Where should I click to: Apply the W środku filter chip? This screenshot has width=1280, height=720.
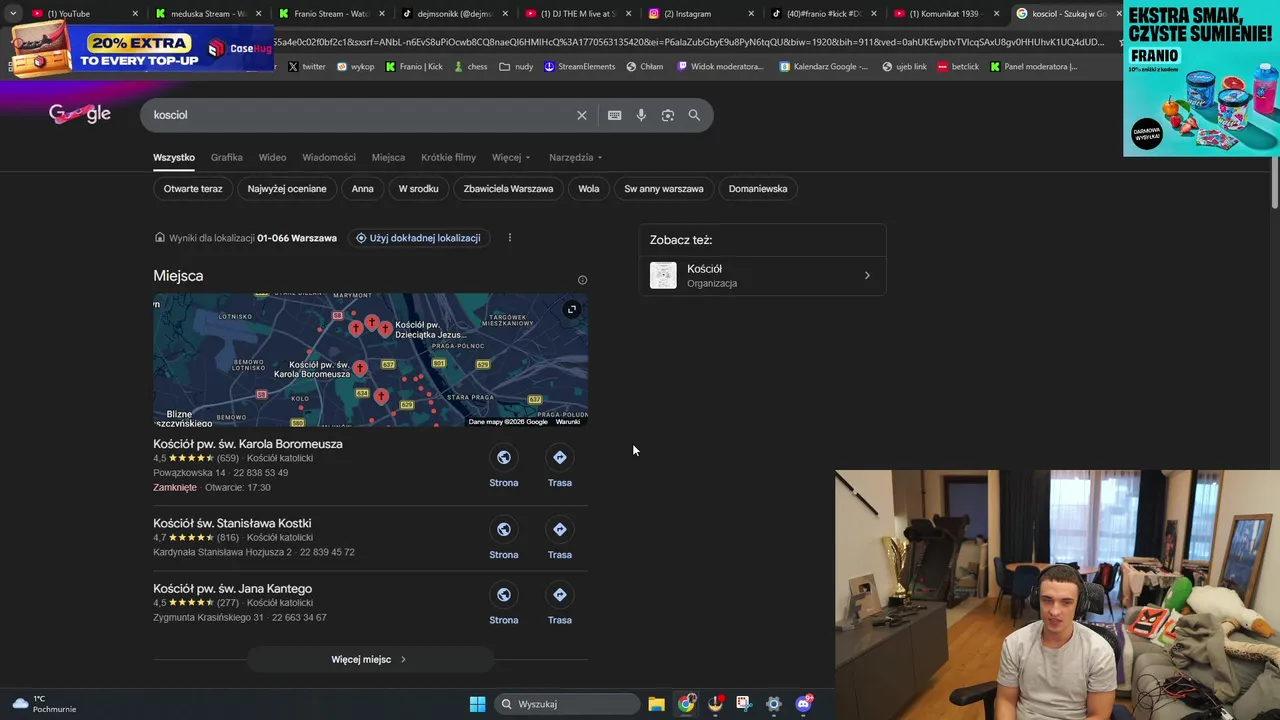click(x=418, y=188)
